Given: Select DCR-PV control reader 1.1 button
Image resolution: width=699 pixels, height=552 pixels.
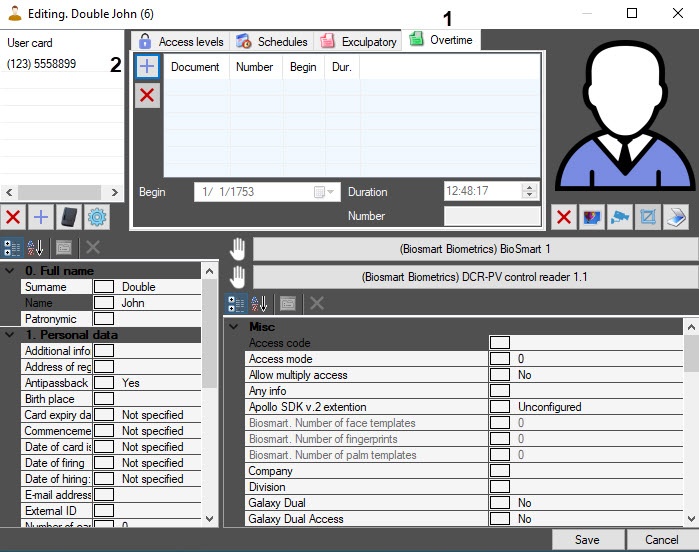Looking at the screenshot, I should click(x=475, y=277).
